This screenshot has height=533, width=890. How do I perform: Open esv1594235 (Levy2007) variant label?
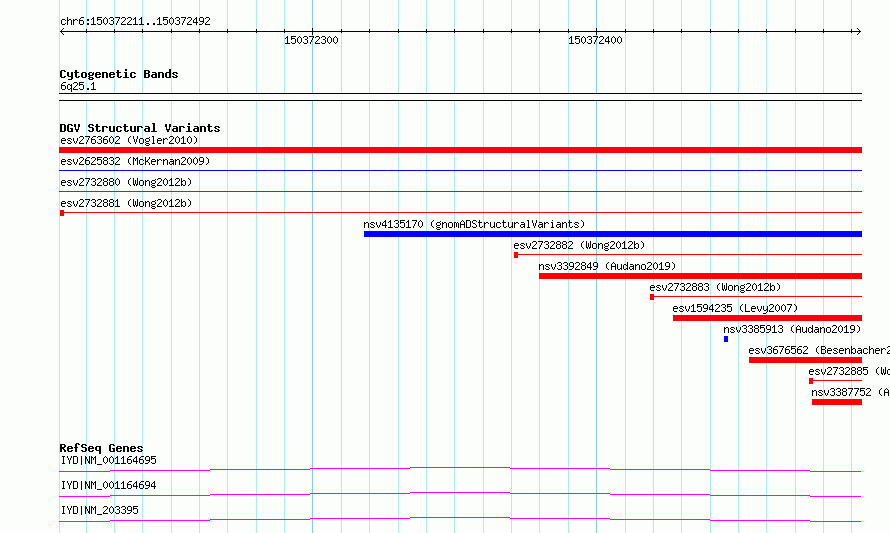coord(735,308)
